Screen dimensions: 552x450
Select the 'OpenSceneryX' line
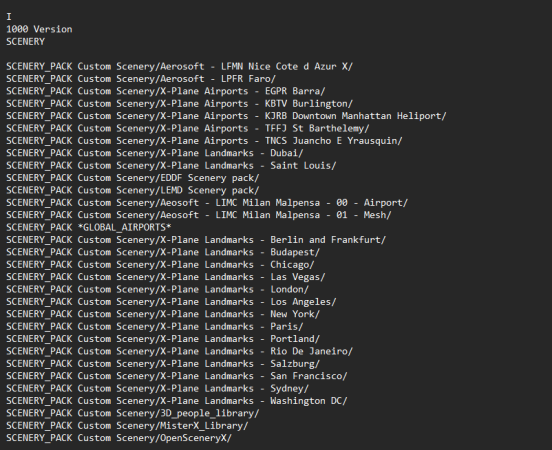pyautogui.click(x=119, y=438)
